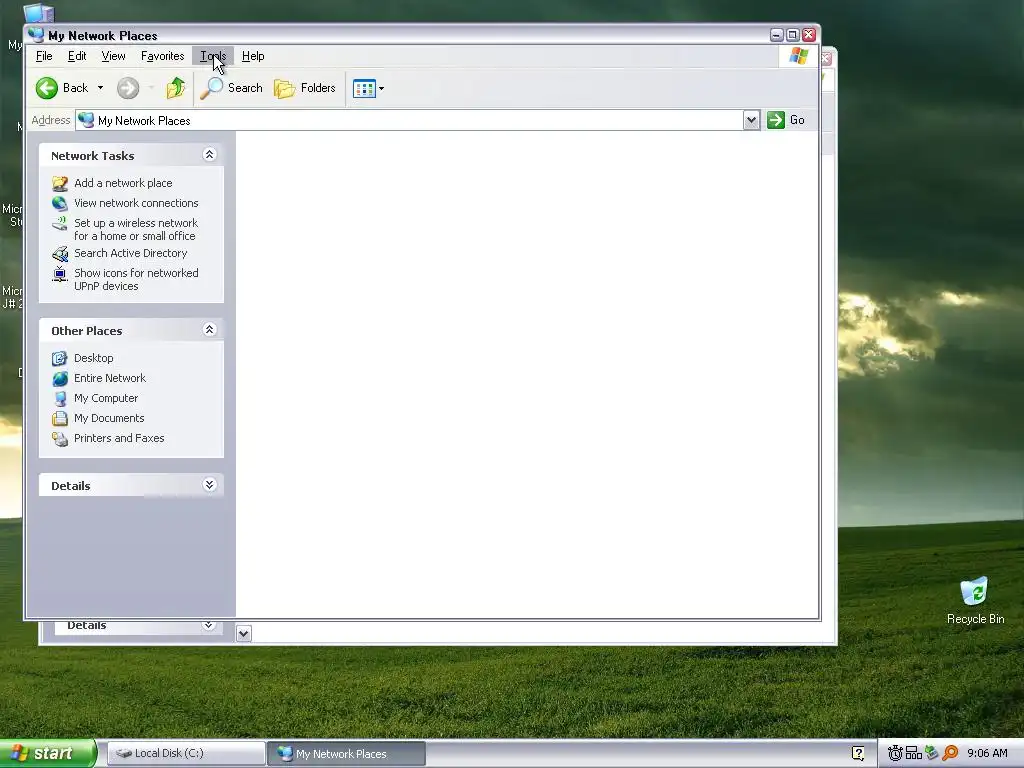The height and width of the screenshot is (768, 1024).
Task: Click the boxes layout tray icon
Action: (913, 753)
